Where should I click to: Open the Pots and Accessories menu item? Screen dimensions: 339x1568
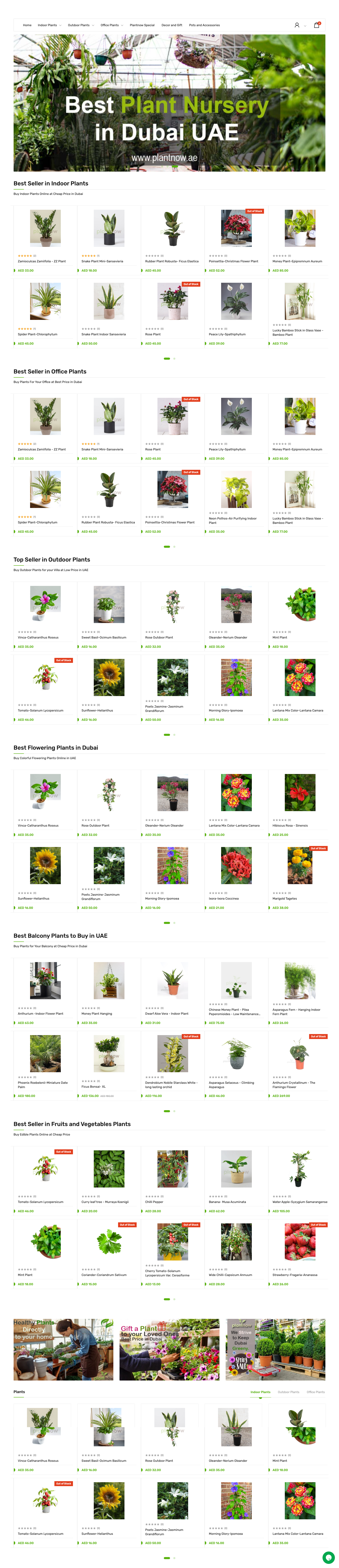coord(204,25)
